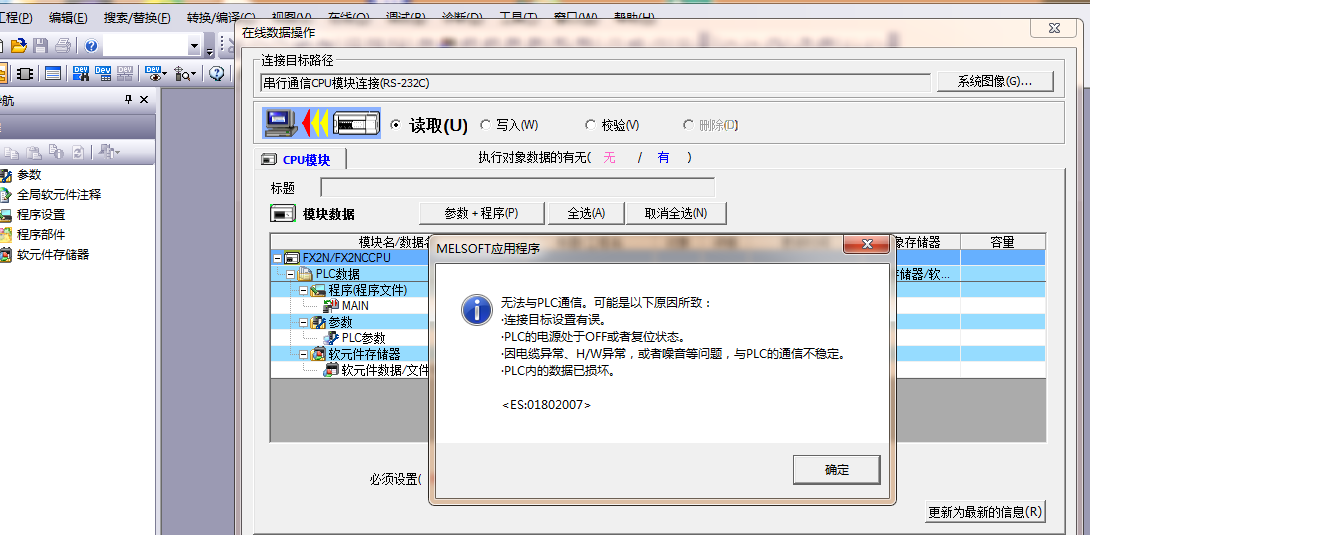Open help via the blue question mark icon
This screenshot has height=559, width=1332.
coord(91,46)
